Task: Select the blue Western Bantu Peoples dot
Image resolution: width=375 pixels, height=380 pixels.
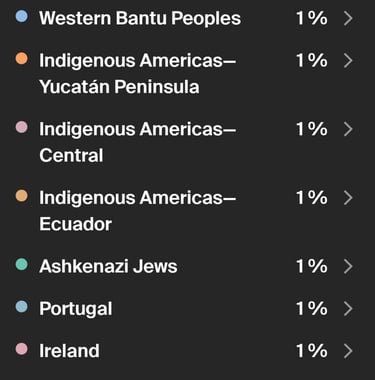Action: [22, 16]
